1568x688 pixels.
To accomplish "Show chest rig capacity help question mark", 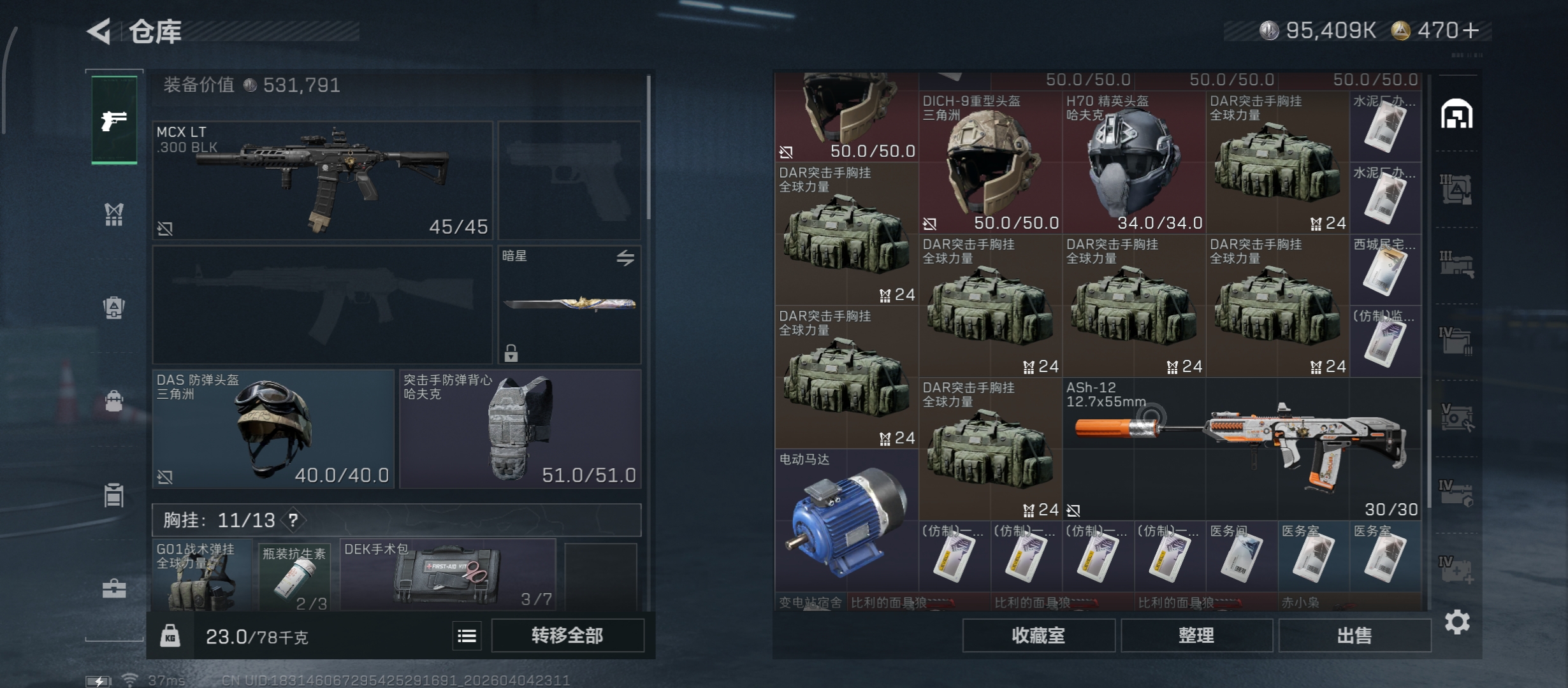I will point(293,520).
